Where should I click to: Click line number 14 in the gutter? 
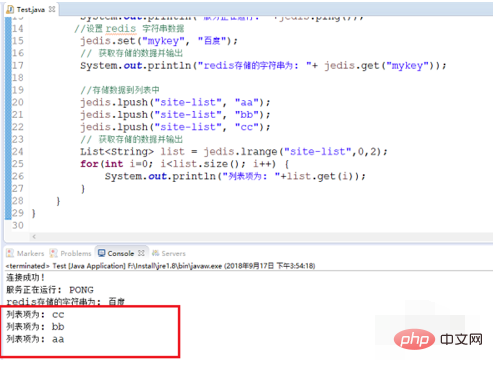click(18, 29)
